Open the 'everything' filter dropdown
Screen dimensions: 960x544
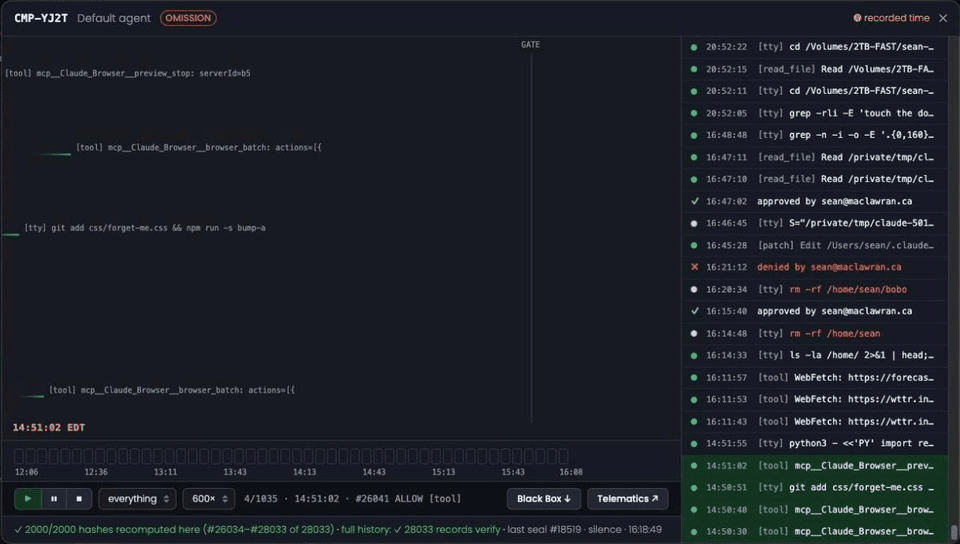(x=138, y=499)
